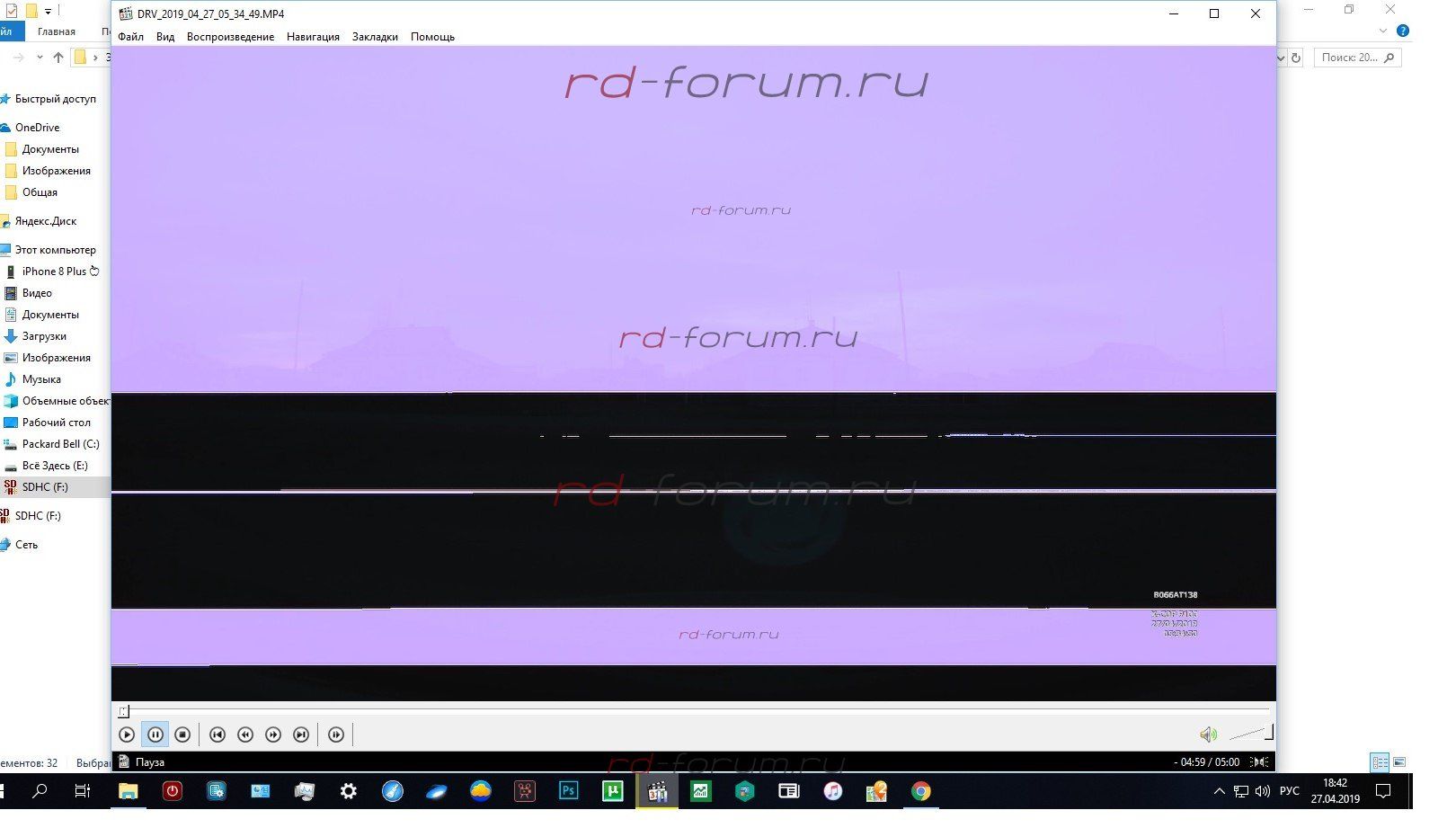Skip to the next file
The height and width of the screenshot is (828, 1456).
[301, 735]
